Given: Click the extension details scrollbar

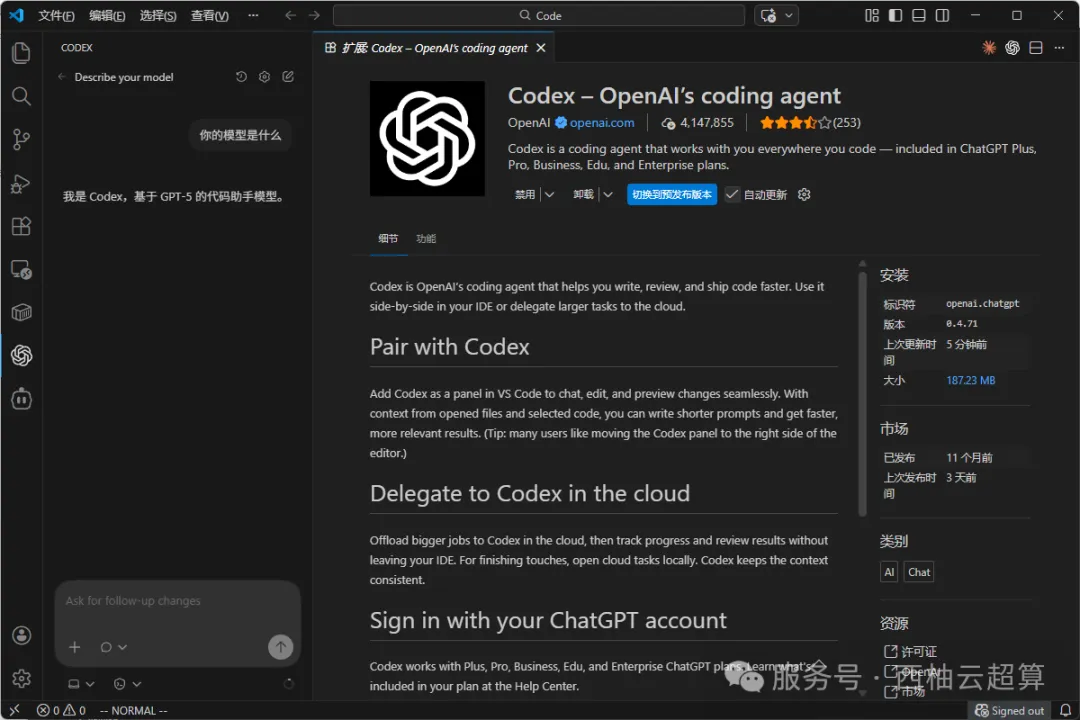Looking at the screenshot, I should 862,393.
